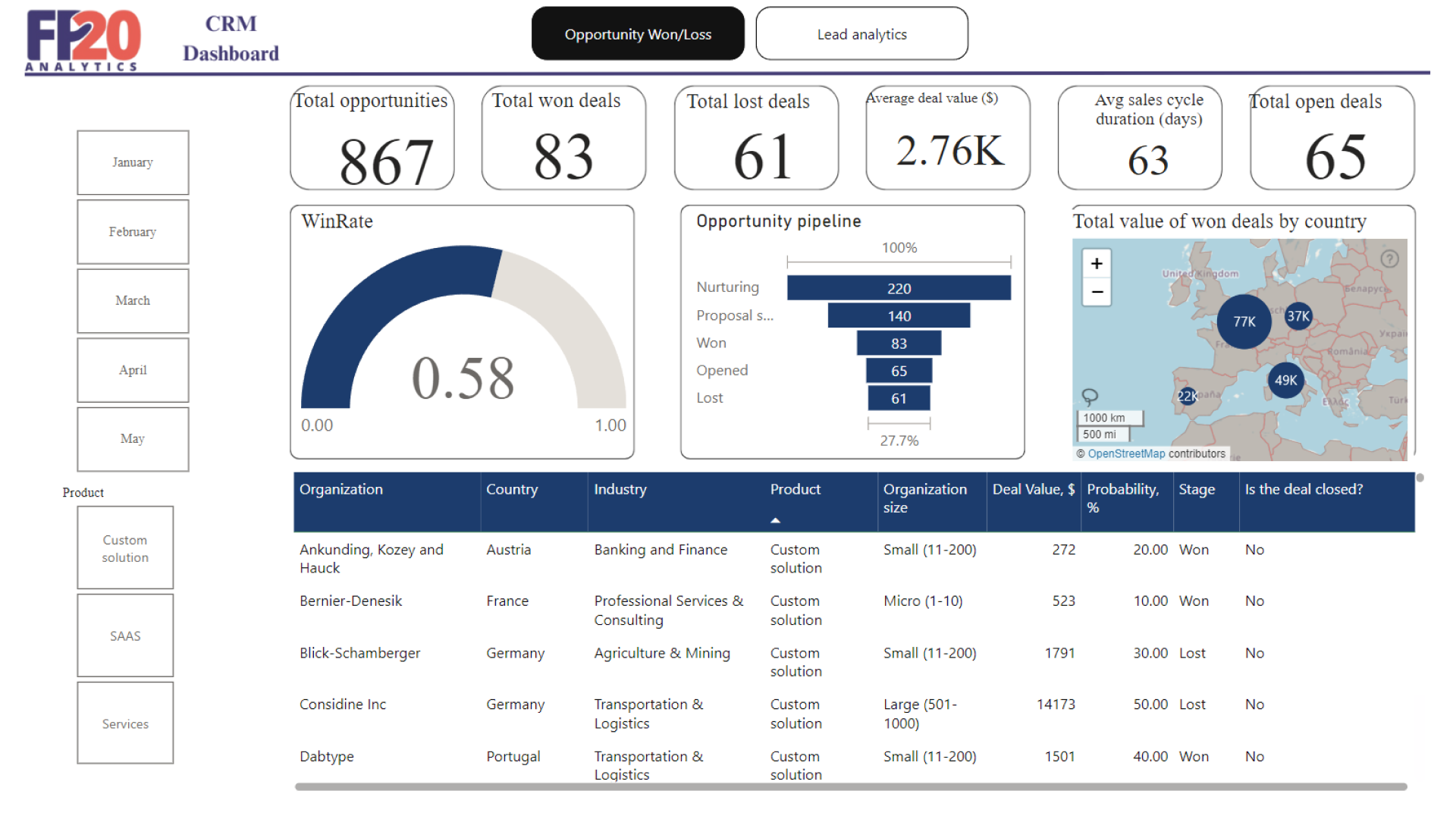Filter by March
1456x819 pixels.
coord(133,301)
